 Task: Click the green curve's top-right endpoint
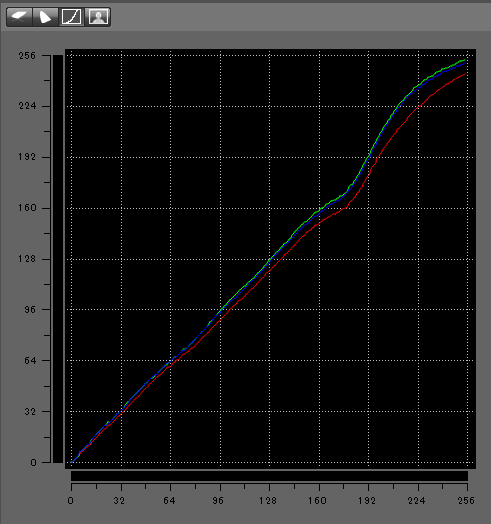tap(464, 60)
